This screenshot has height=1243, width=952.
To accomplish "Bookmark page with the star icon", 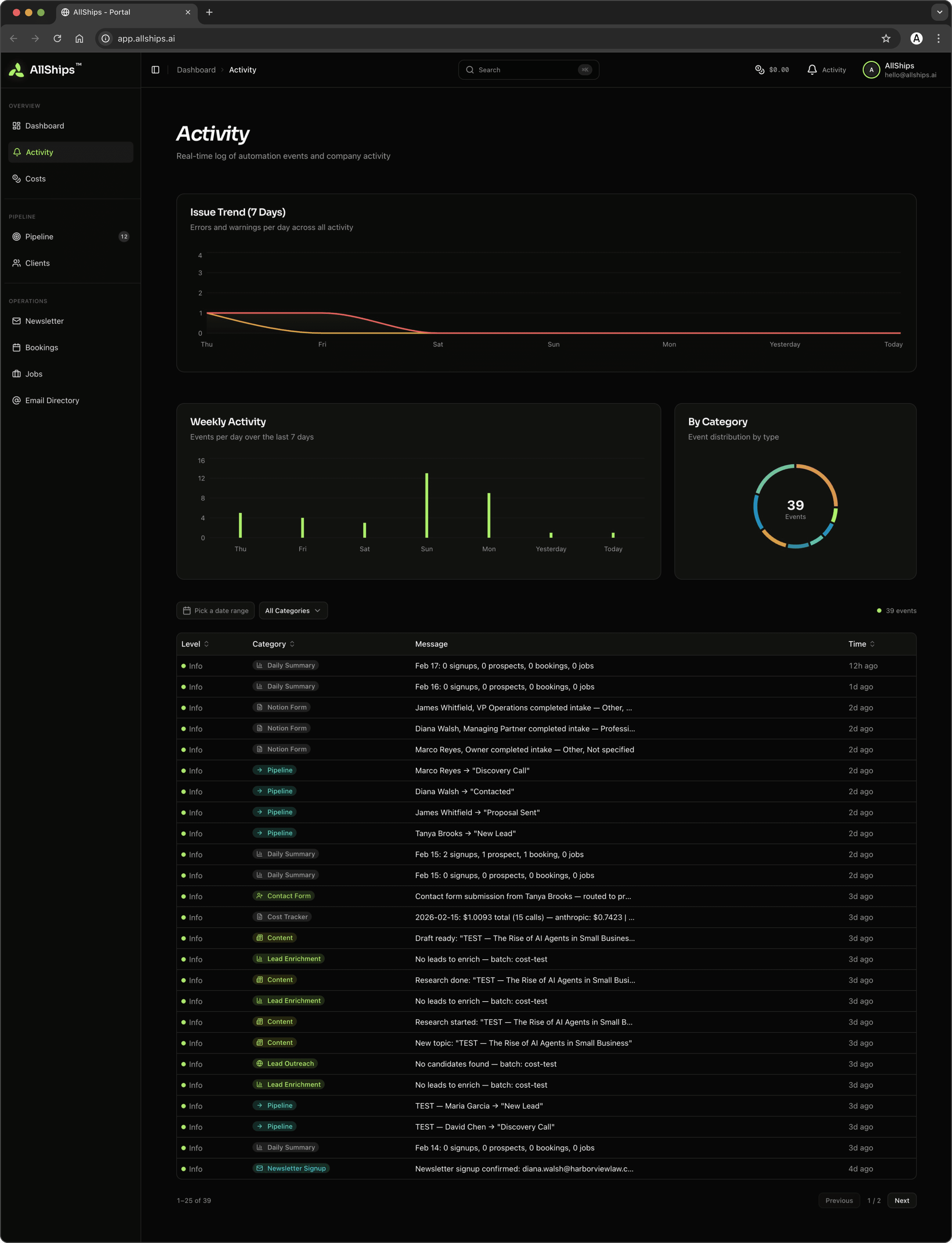I will click(x=886, y=38).
